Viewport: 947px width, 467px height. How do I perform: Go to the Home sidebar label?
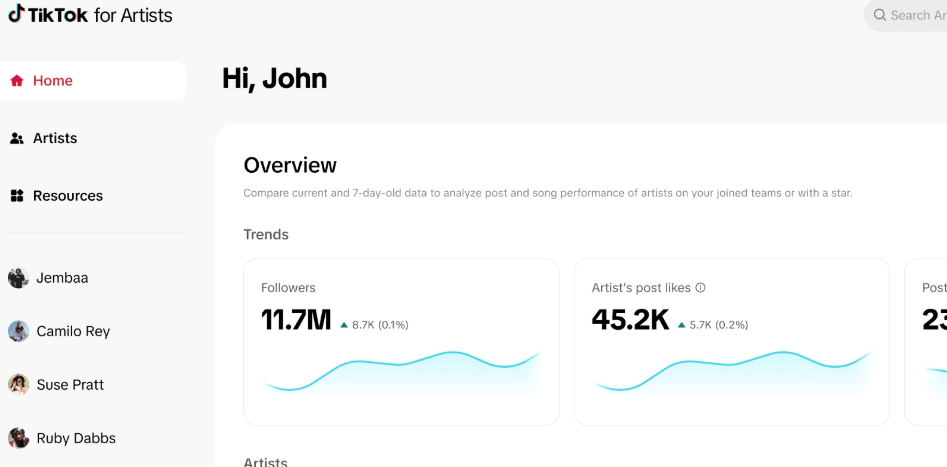53,81
